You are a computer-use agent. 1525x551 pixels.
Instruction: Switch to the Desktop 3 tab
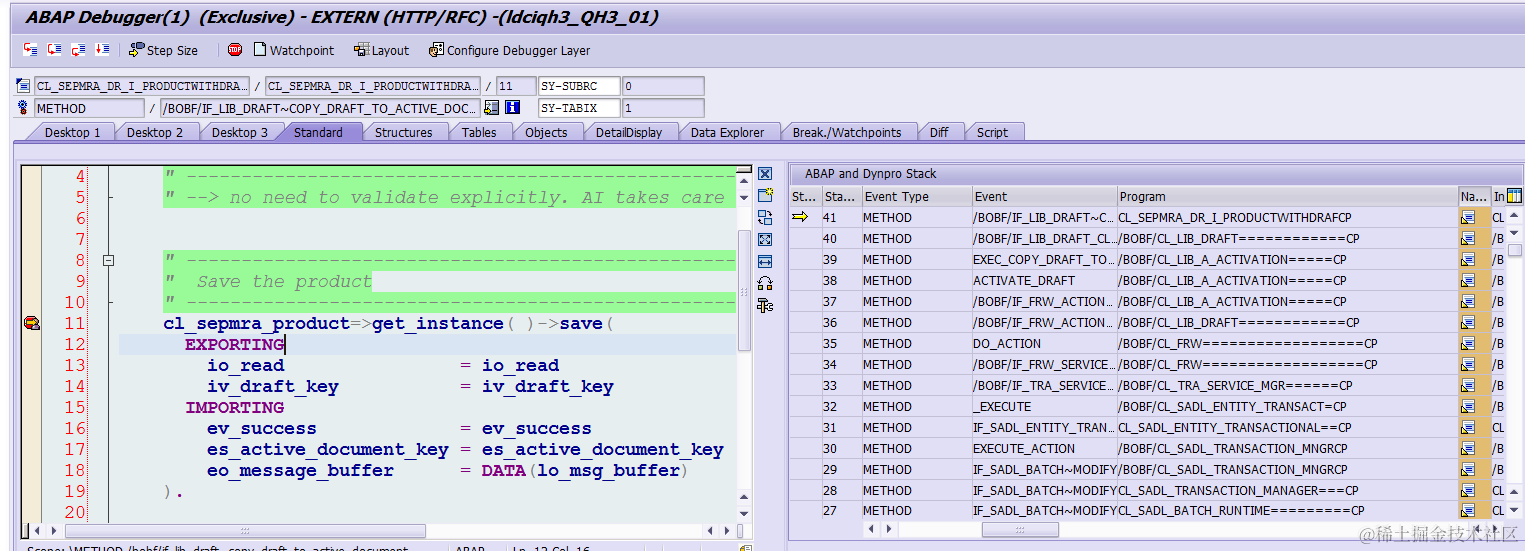pos(239,132)
